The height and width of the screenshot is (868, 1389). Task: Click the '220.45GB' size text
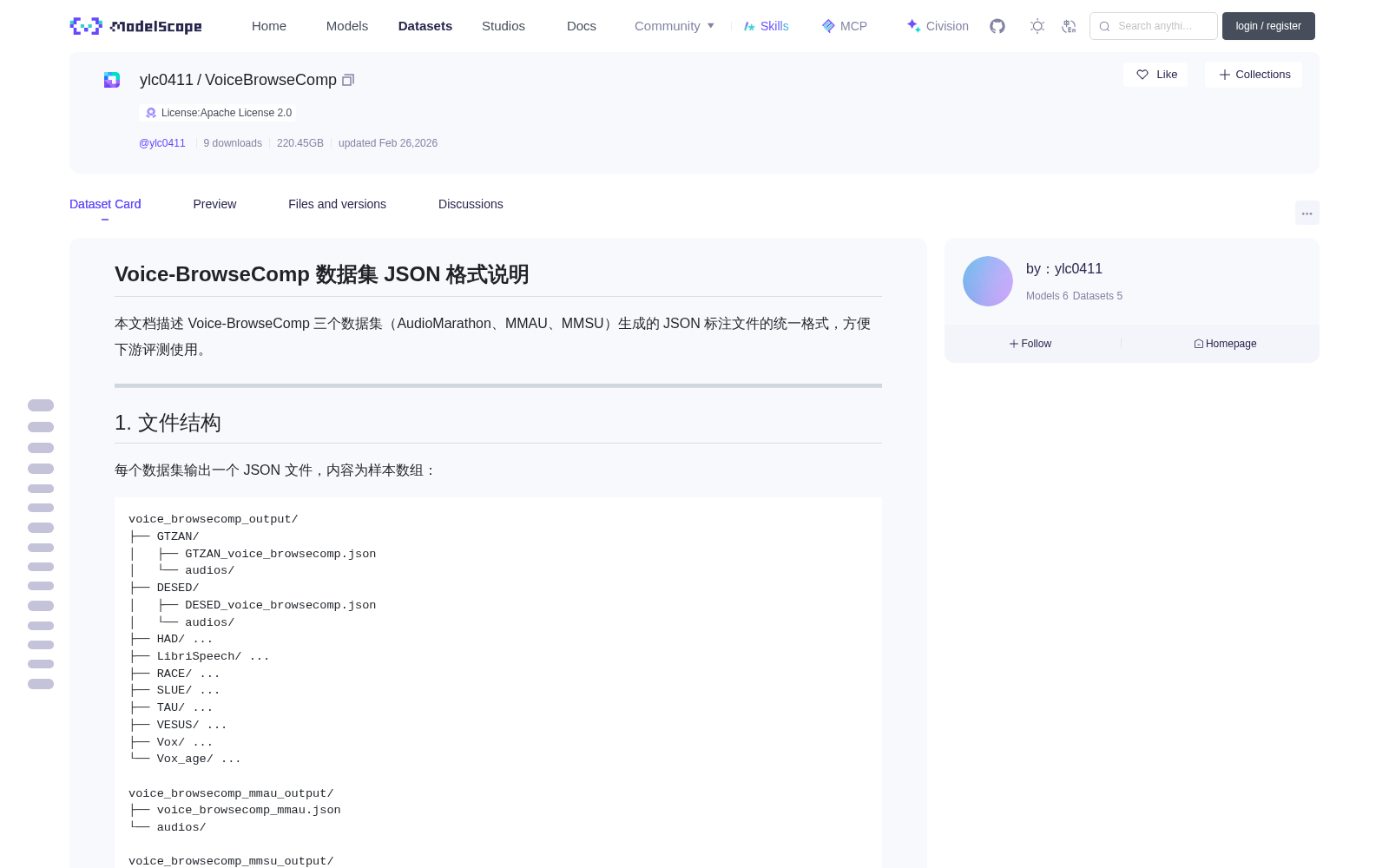(300, 143)
